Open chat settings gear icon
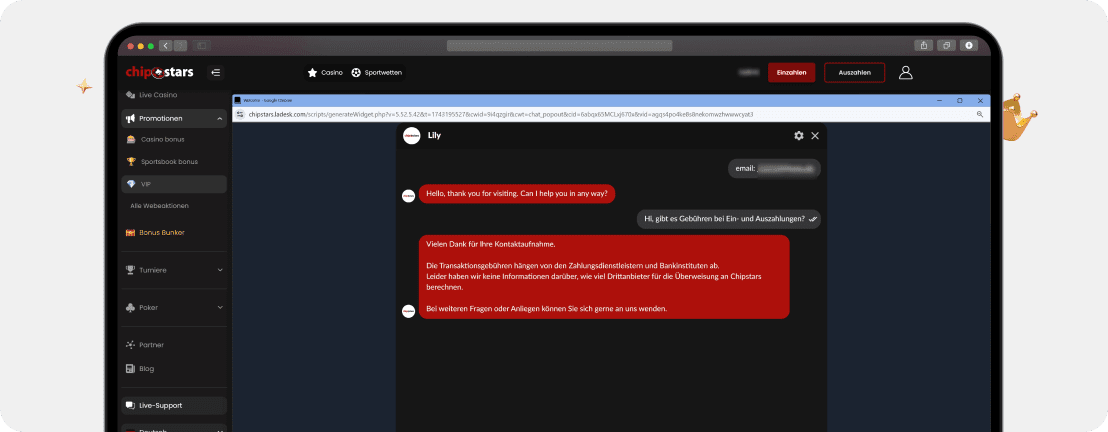This screenshot has width=1108, height=432. point(798,136)
